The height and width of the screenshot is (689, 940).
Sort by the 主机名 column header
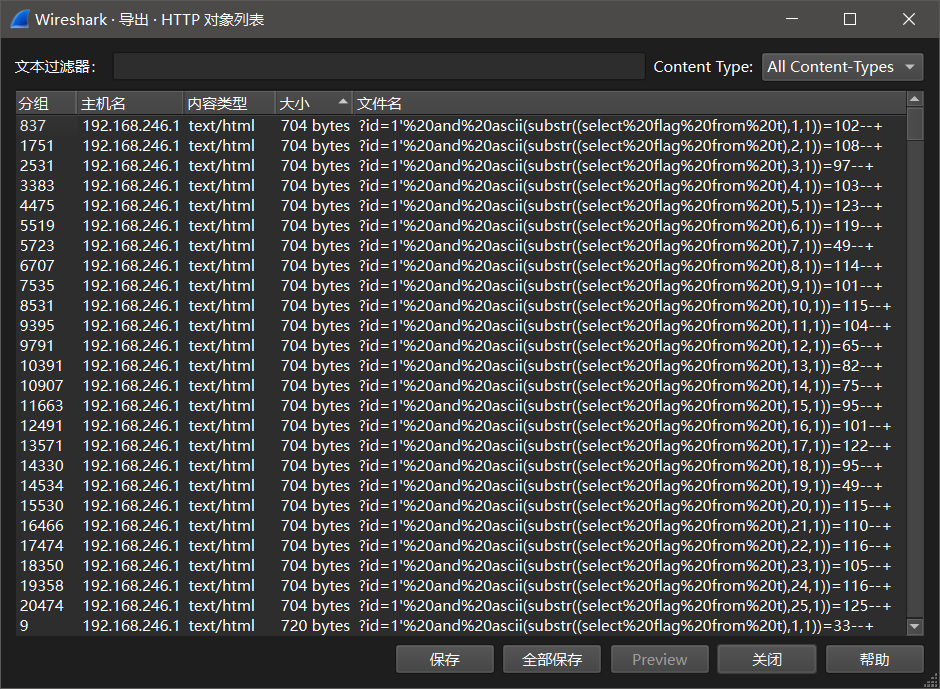click(129, 104)
